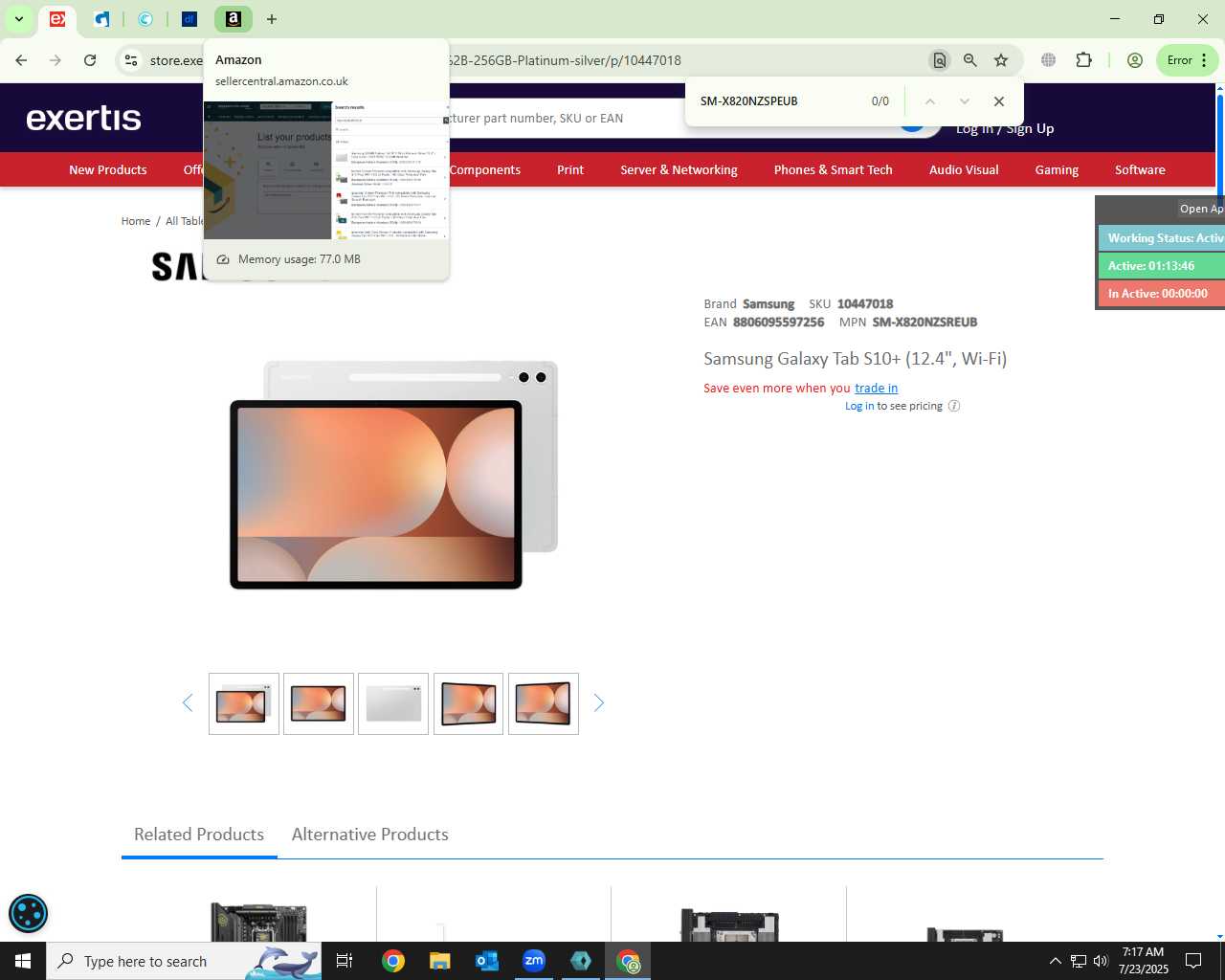
Task: Click the main tablet product image
Action: point(393,474)
